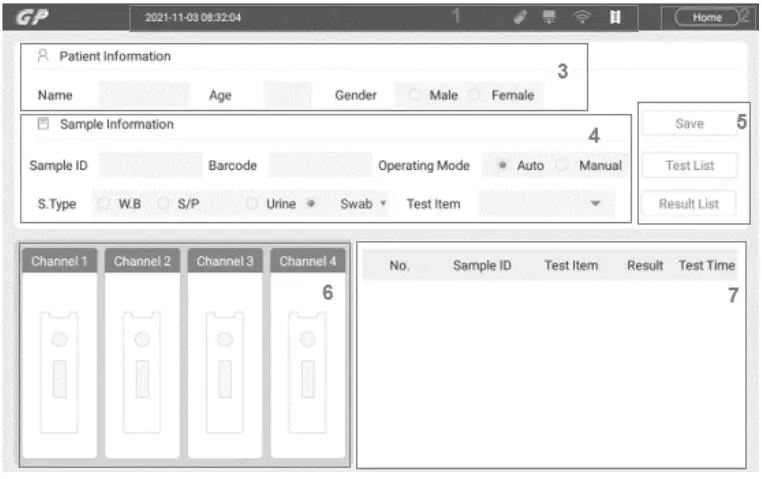The height and width of the screenshot is (479, 762).
Task: Select the Channel 3 test cassette
Action: click(225, 372)
